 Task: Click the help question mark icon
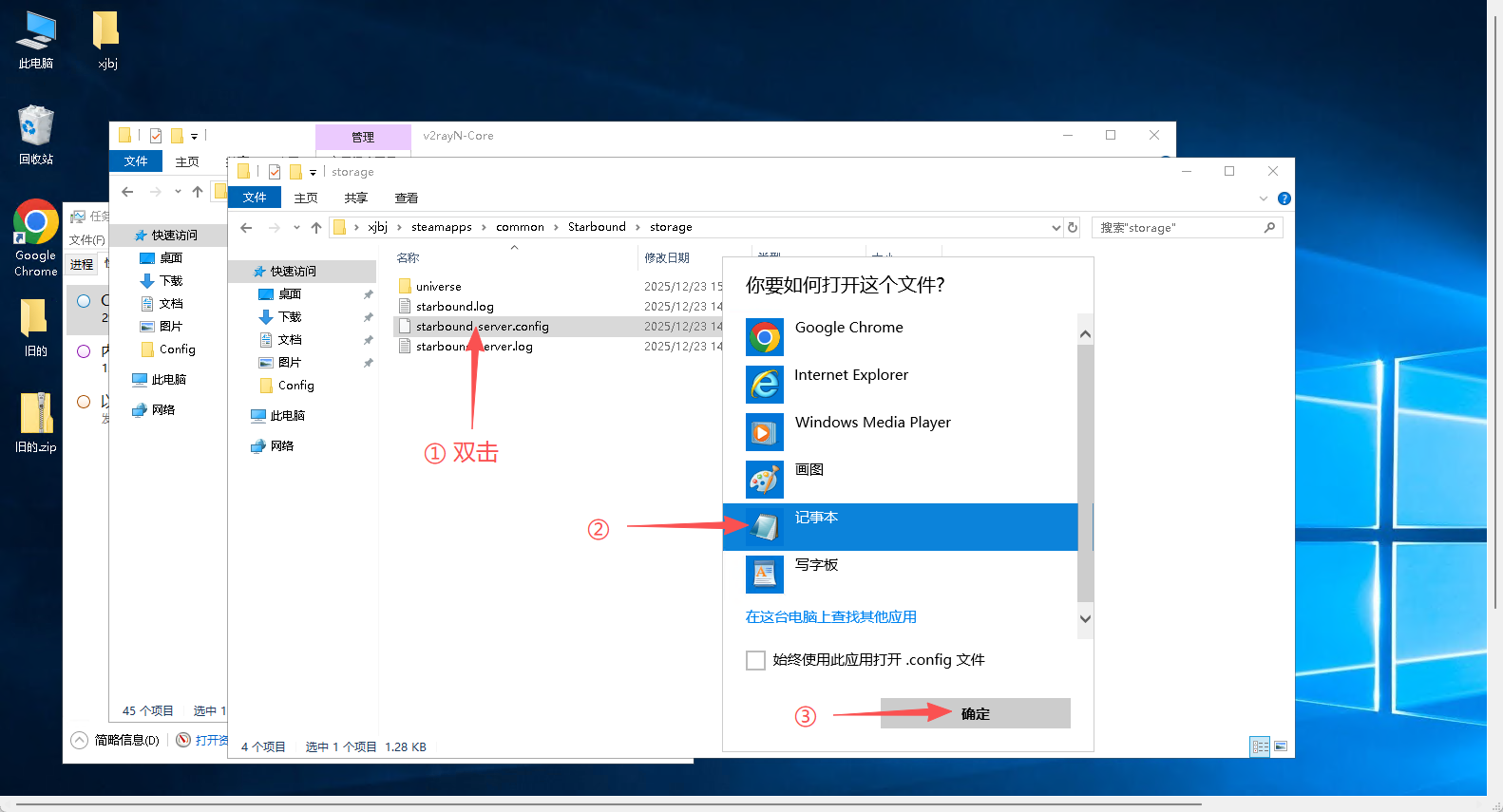[x=1284, y=198]
